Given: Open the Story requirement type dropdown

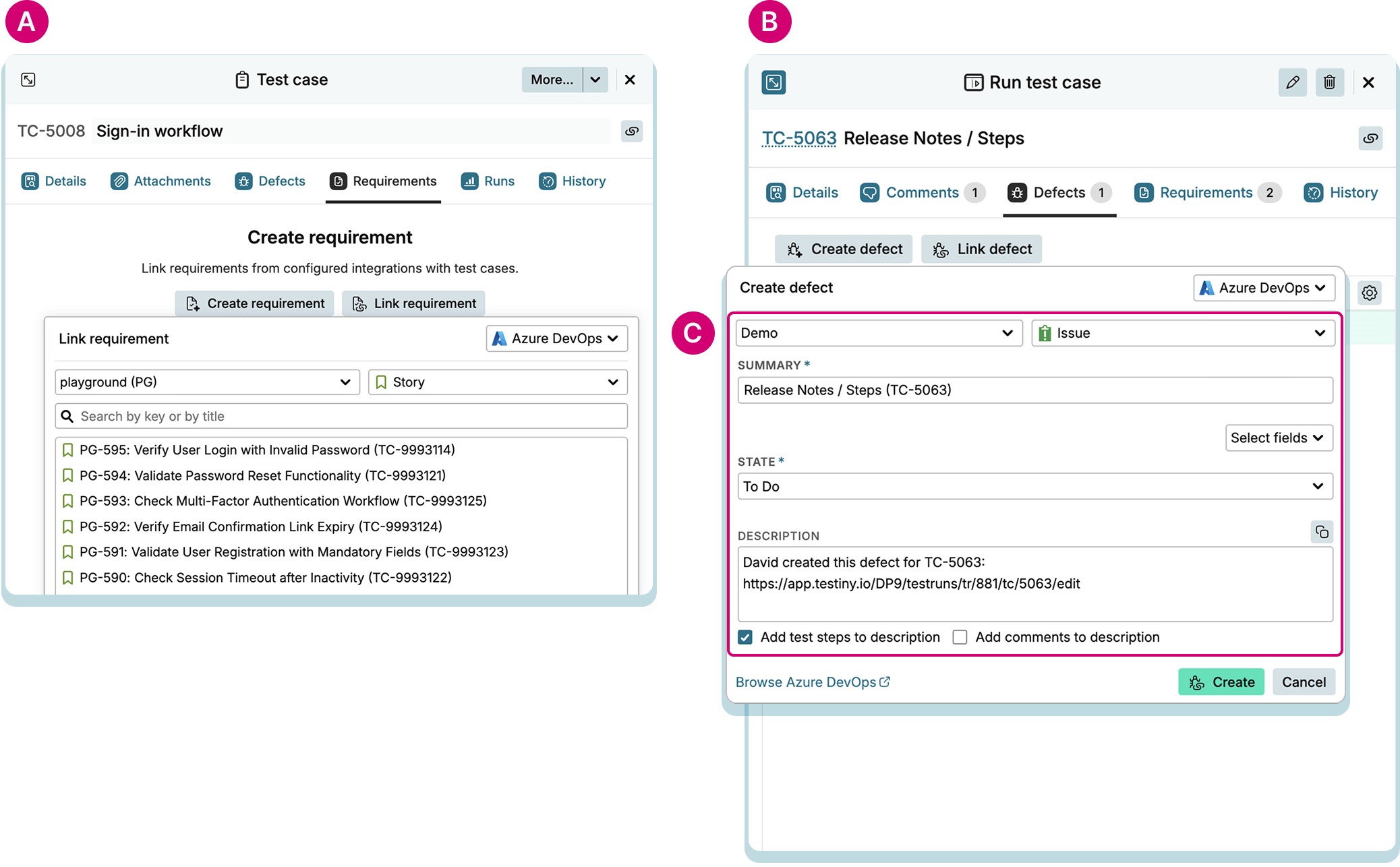Looking at the screenshot, I should 497,382.
